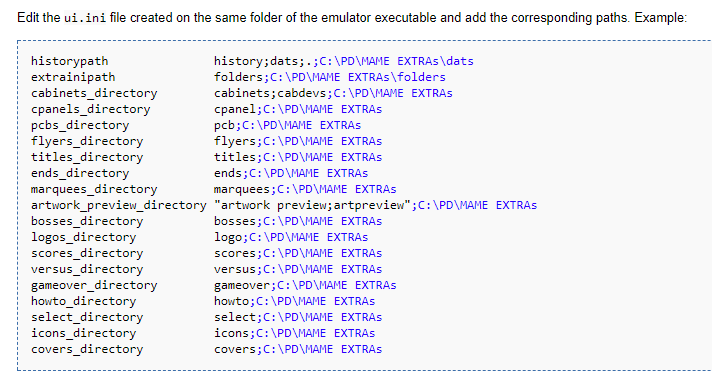
Task: Click the logos_directory path value
Action: click(x=291, y=237)
